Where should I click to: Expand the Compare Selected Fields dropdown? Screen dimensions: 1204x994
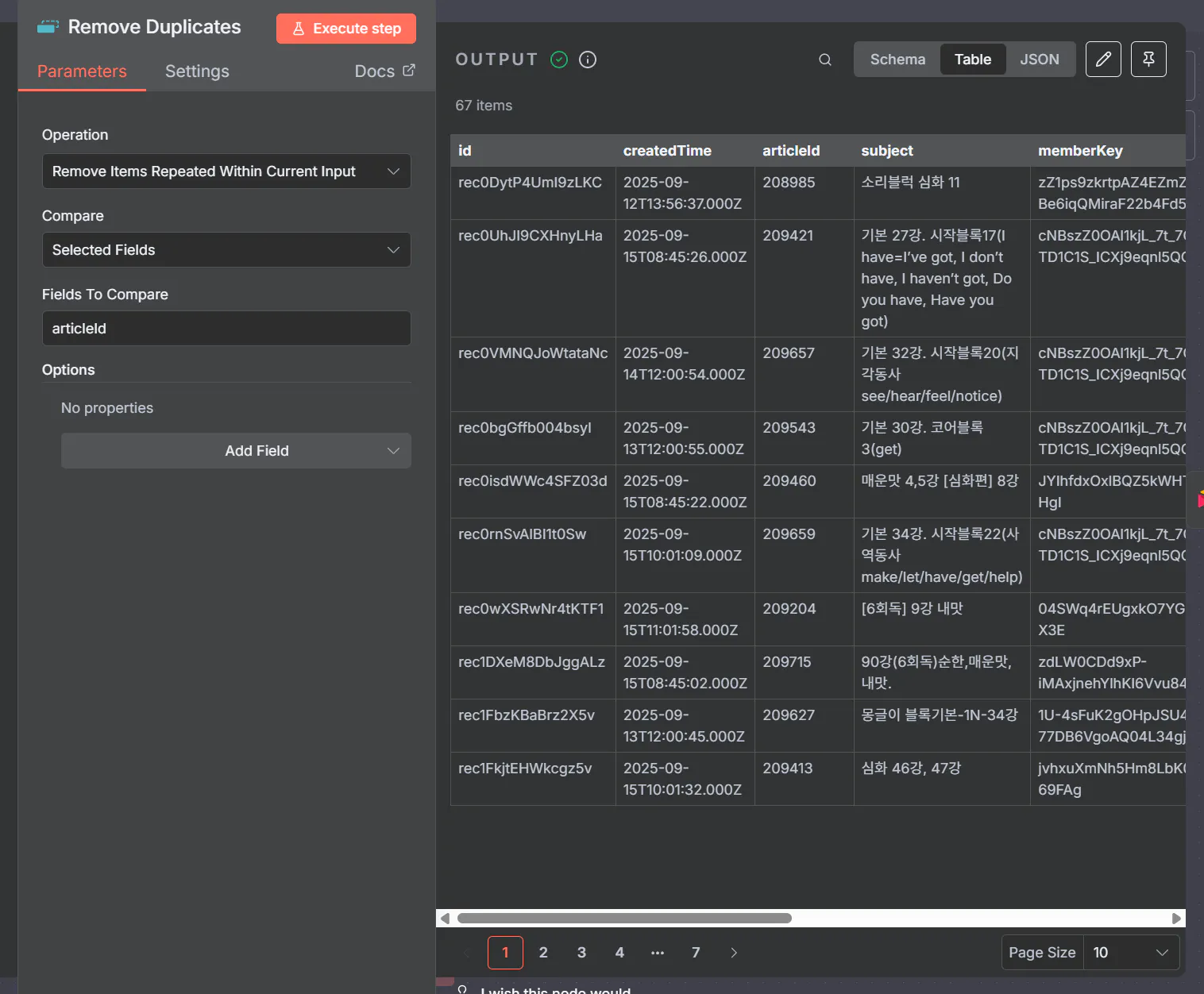coord(226,250)
